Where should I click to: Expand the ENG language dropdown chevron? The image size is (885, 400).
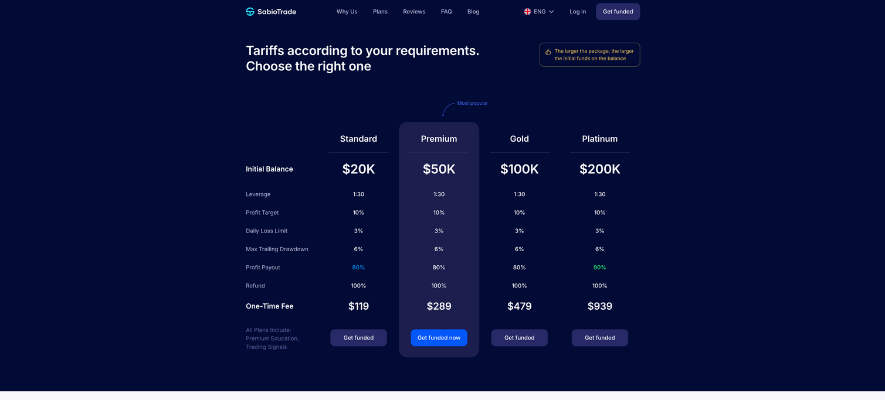551,11
